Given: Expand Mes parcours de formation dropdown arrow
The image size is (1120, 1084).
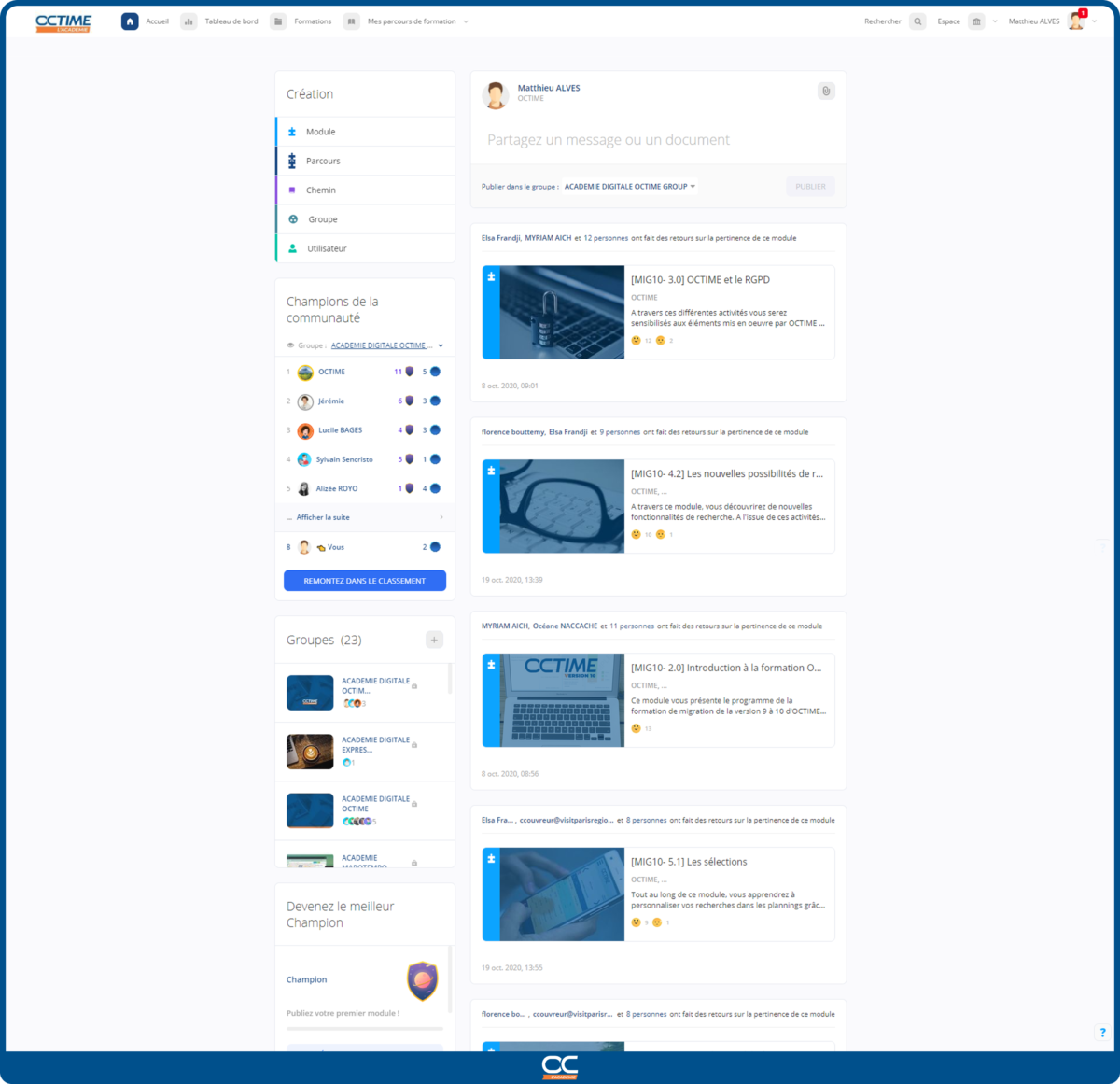Looking at the screenshot, I should click(466, 21).
